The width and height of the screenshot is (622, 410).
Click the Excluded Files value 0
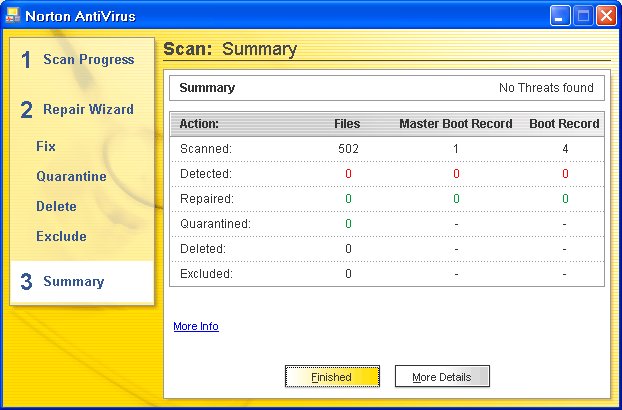pos(348,274)
